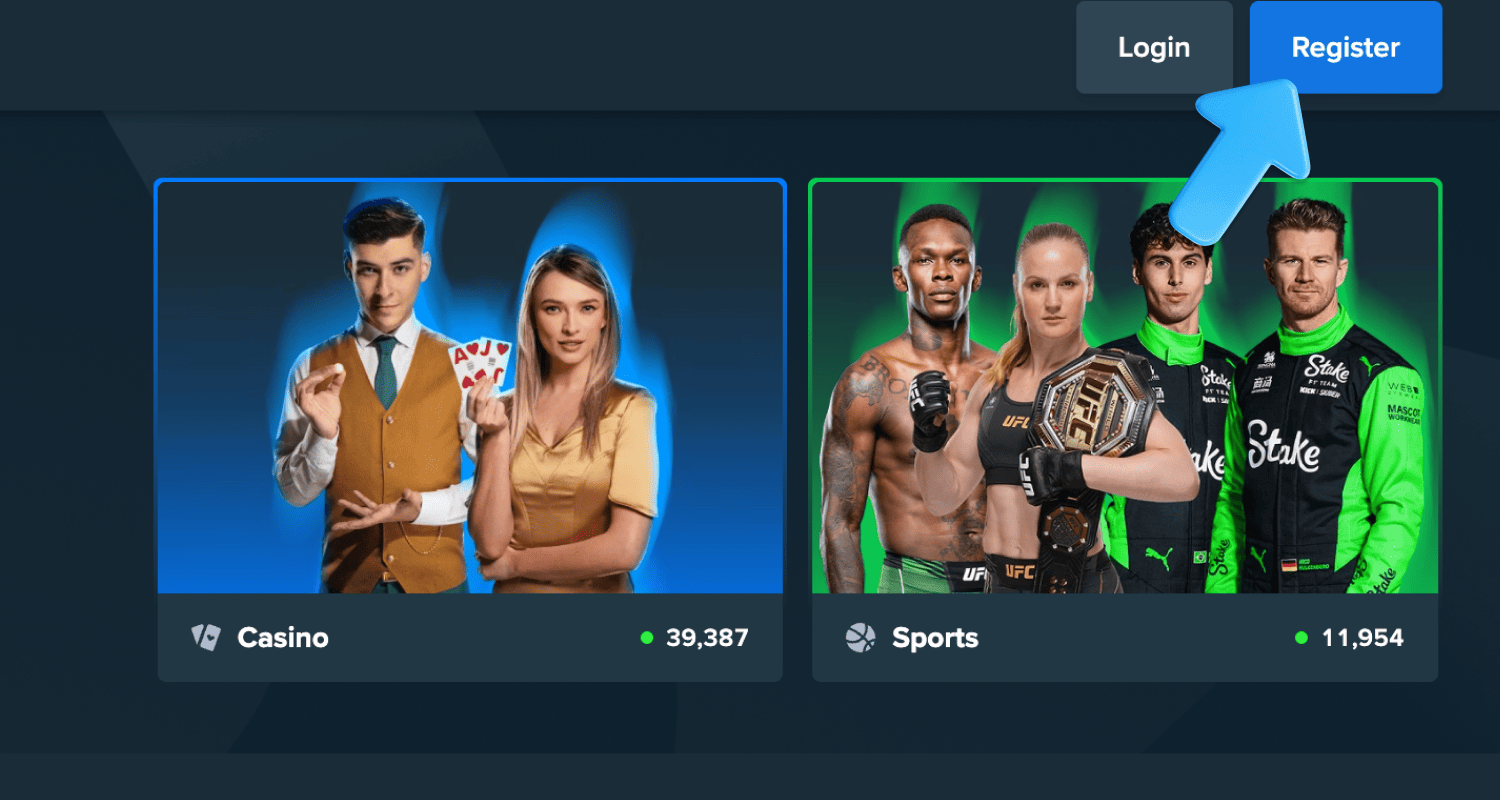Click the large Stake logo on racing suit
The height and width of the screenshot is (800, 1500).
point(1284,446)
